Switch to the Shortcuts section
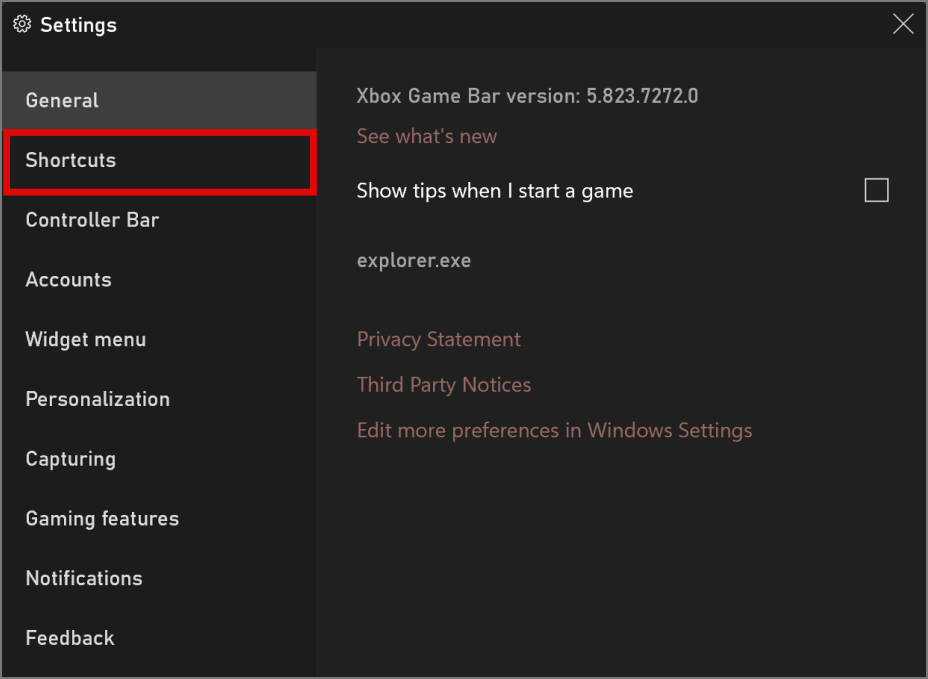The width and height of the screenshot is (928, 679). coord(71,160)
